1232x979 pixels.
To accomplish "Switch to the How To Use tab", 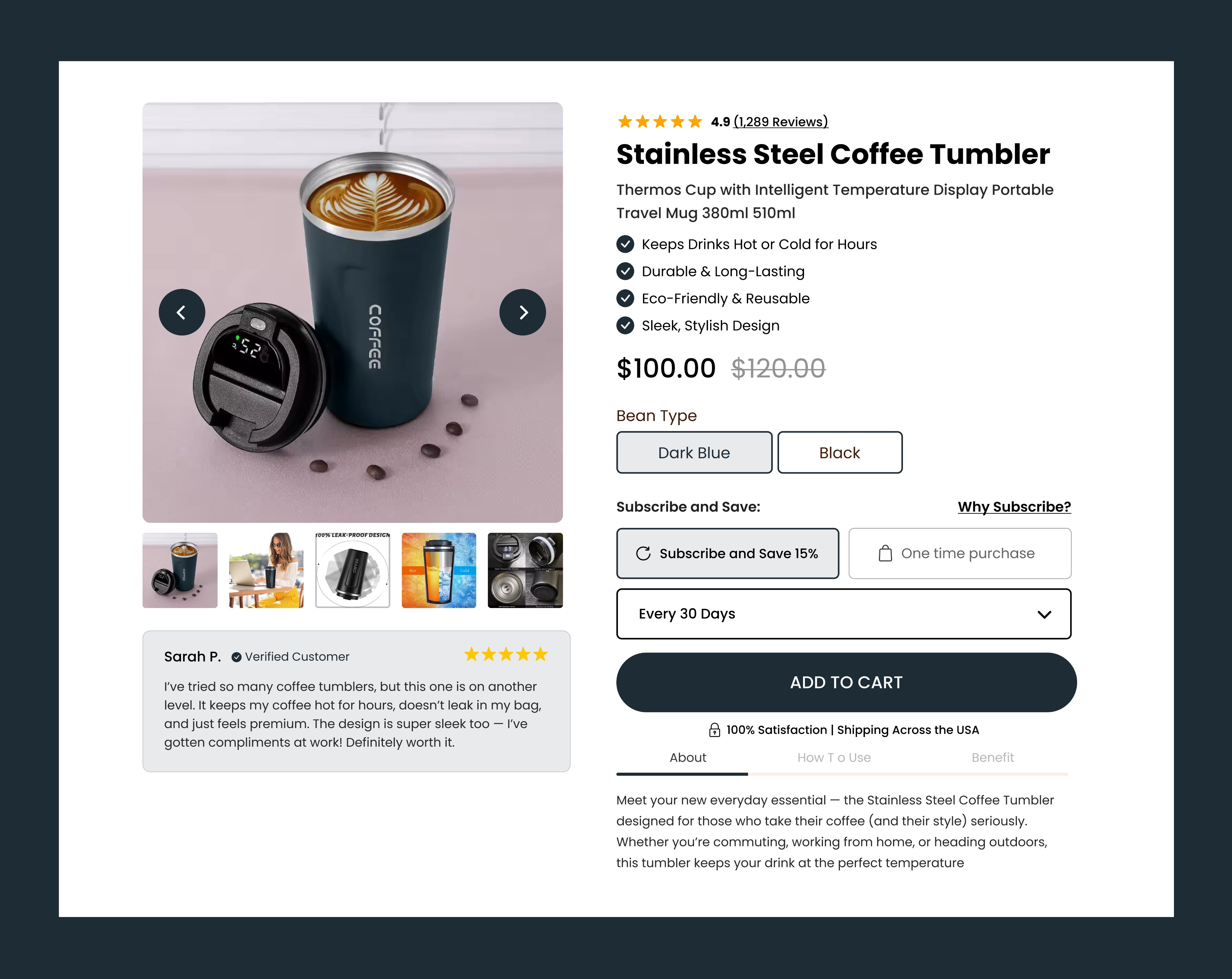I will (834, 757).
